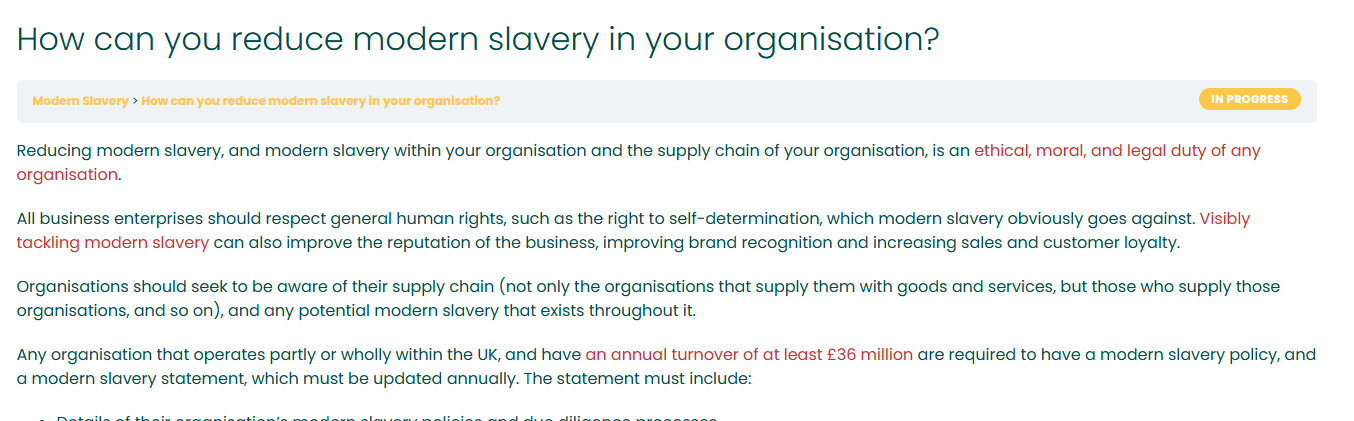Click red text 'annual turnover of at least £36 million'

tap(761, 354)
